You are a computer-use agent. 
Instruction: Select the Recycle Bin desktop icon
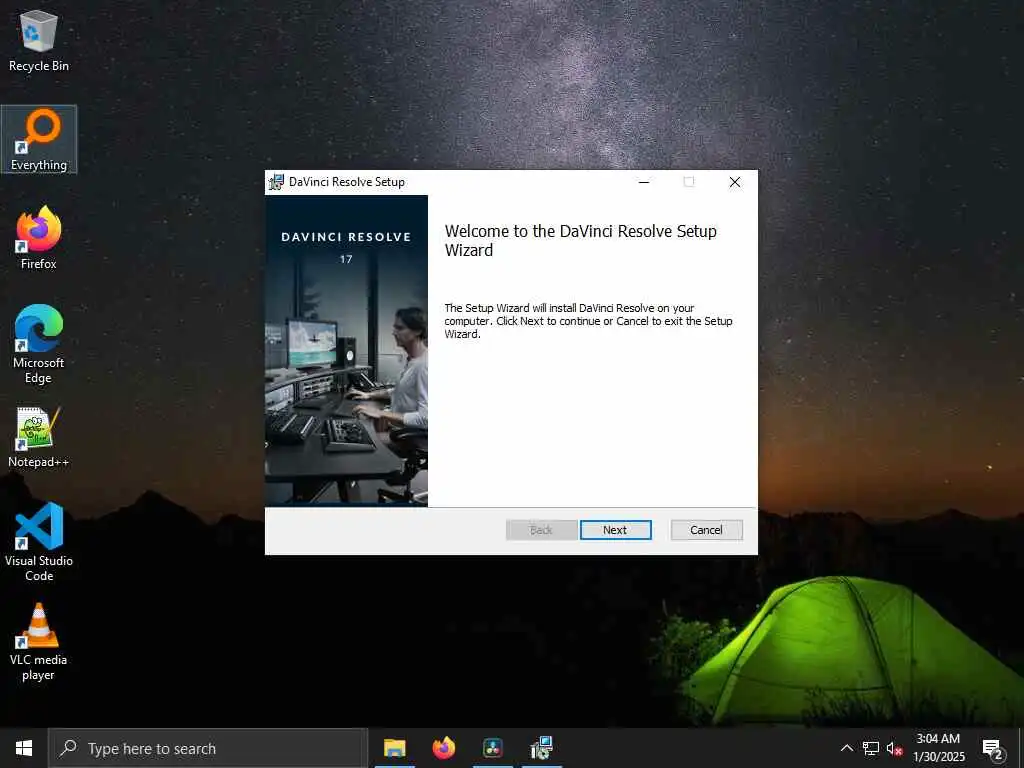pyautogui.click(x=39, y=40)
